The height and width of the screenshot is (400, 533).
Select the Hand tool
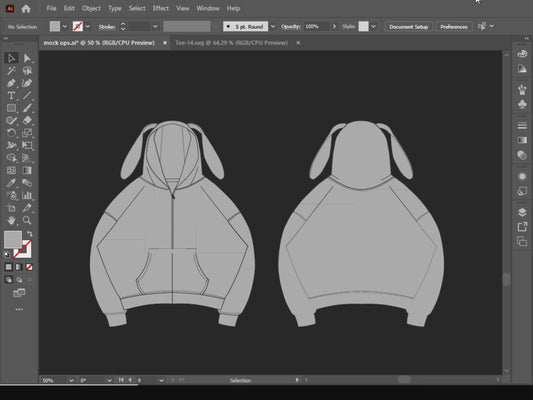pos(11,220)
